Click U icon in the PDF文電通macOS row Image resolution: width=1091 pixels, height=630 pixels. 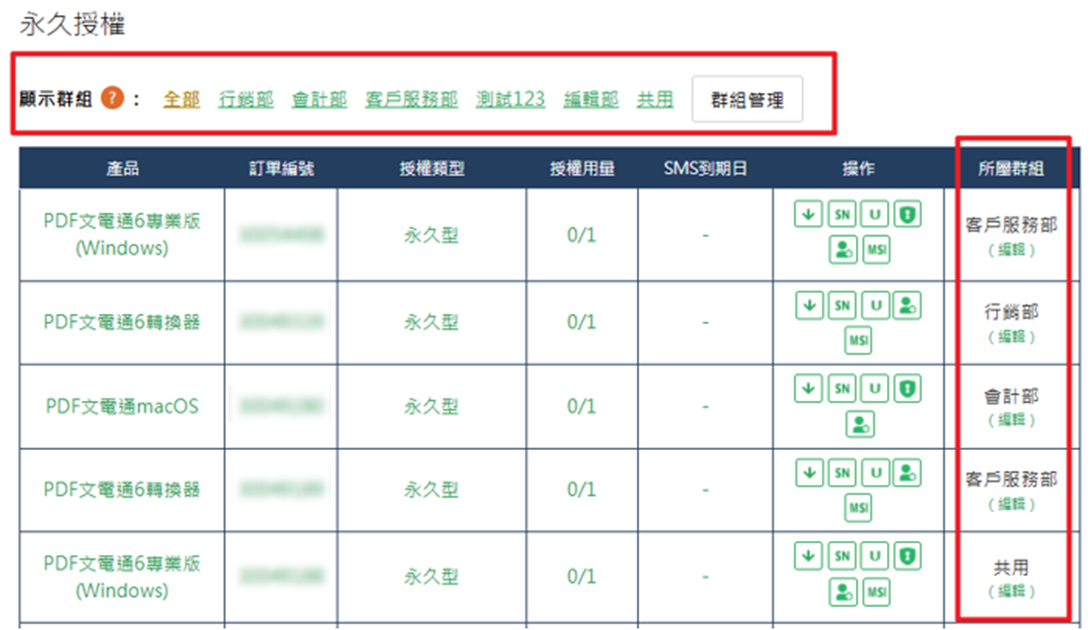875,388
